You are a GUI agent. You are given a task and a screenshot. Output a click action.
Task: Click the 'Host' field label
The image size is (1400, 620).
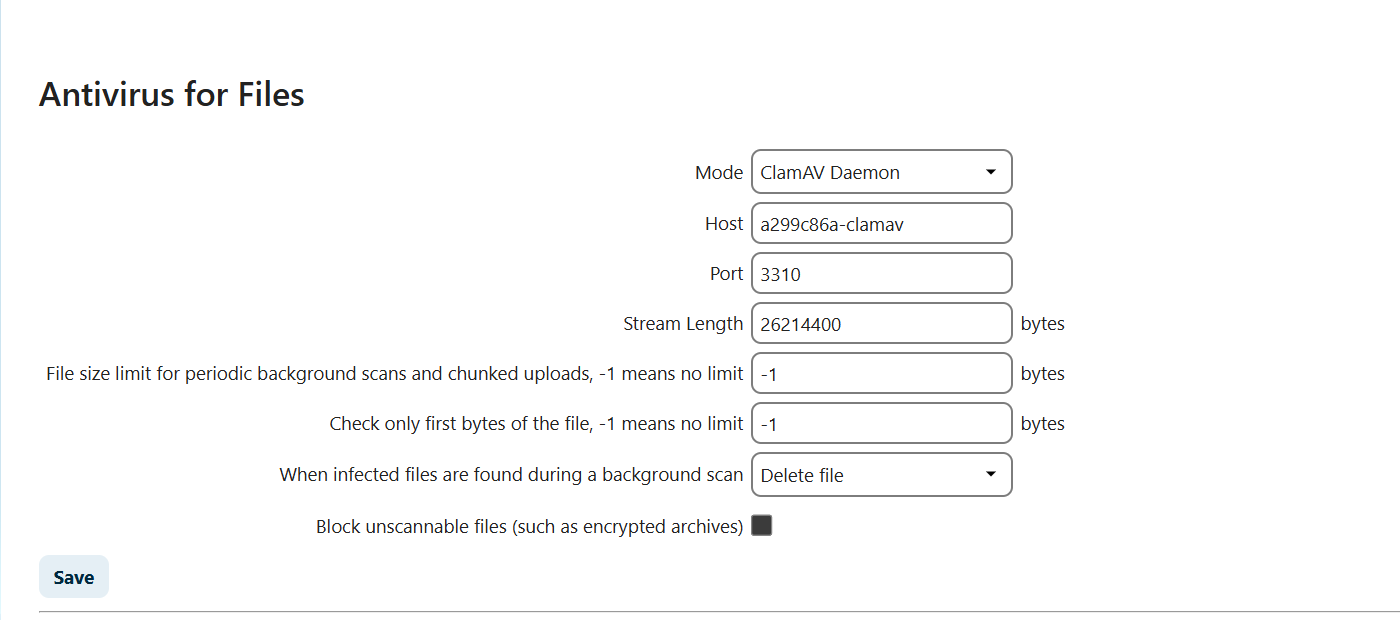(723, 224)
